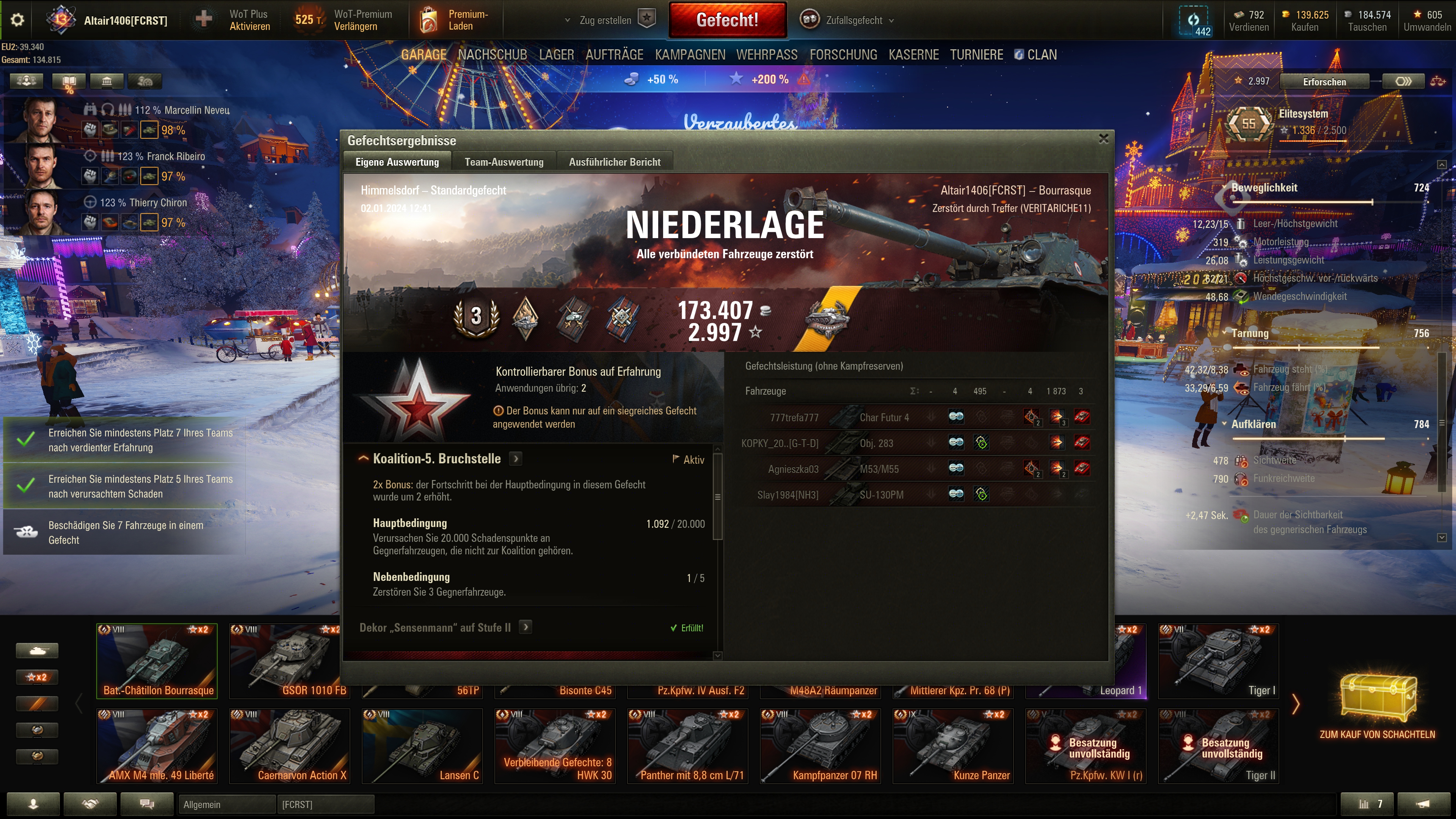Open session statistics bar-chart icon
The height and width of the screenshot is (819, 1456).
click(x=1368, y=804)
